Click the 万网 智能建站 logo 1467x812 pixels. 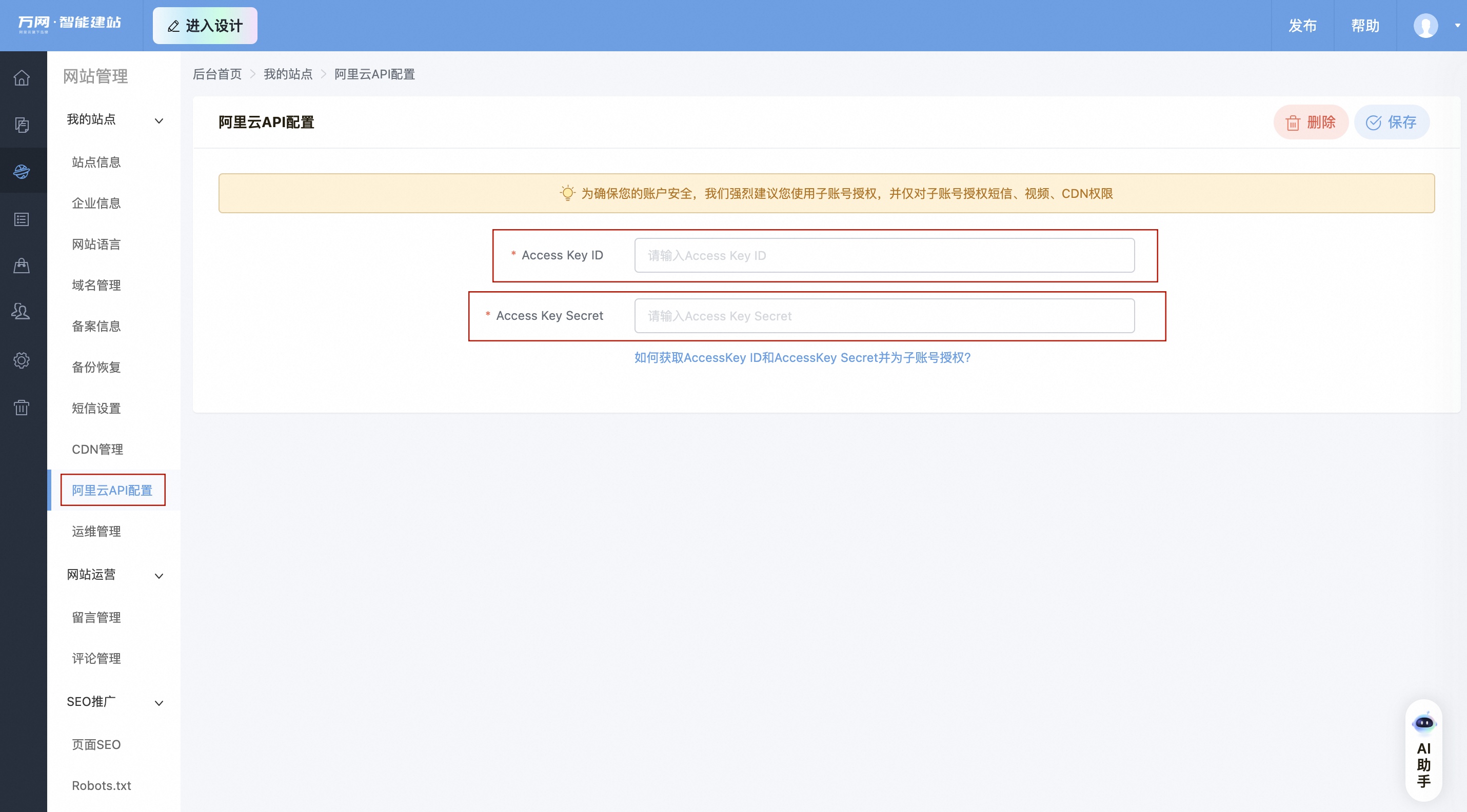69,24
